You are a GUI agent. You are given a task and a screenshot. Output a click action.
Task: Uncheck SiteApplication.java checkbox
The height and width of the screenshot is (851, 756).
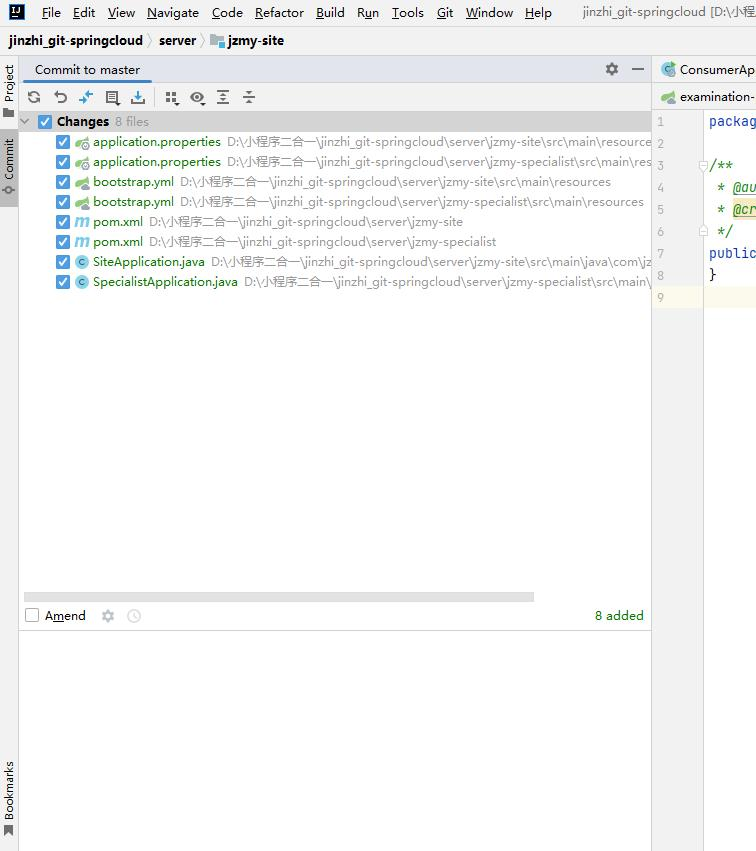(x=63, y=262)
